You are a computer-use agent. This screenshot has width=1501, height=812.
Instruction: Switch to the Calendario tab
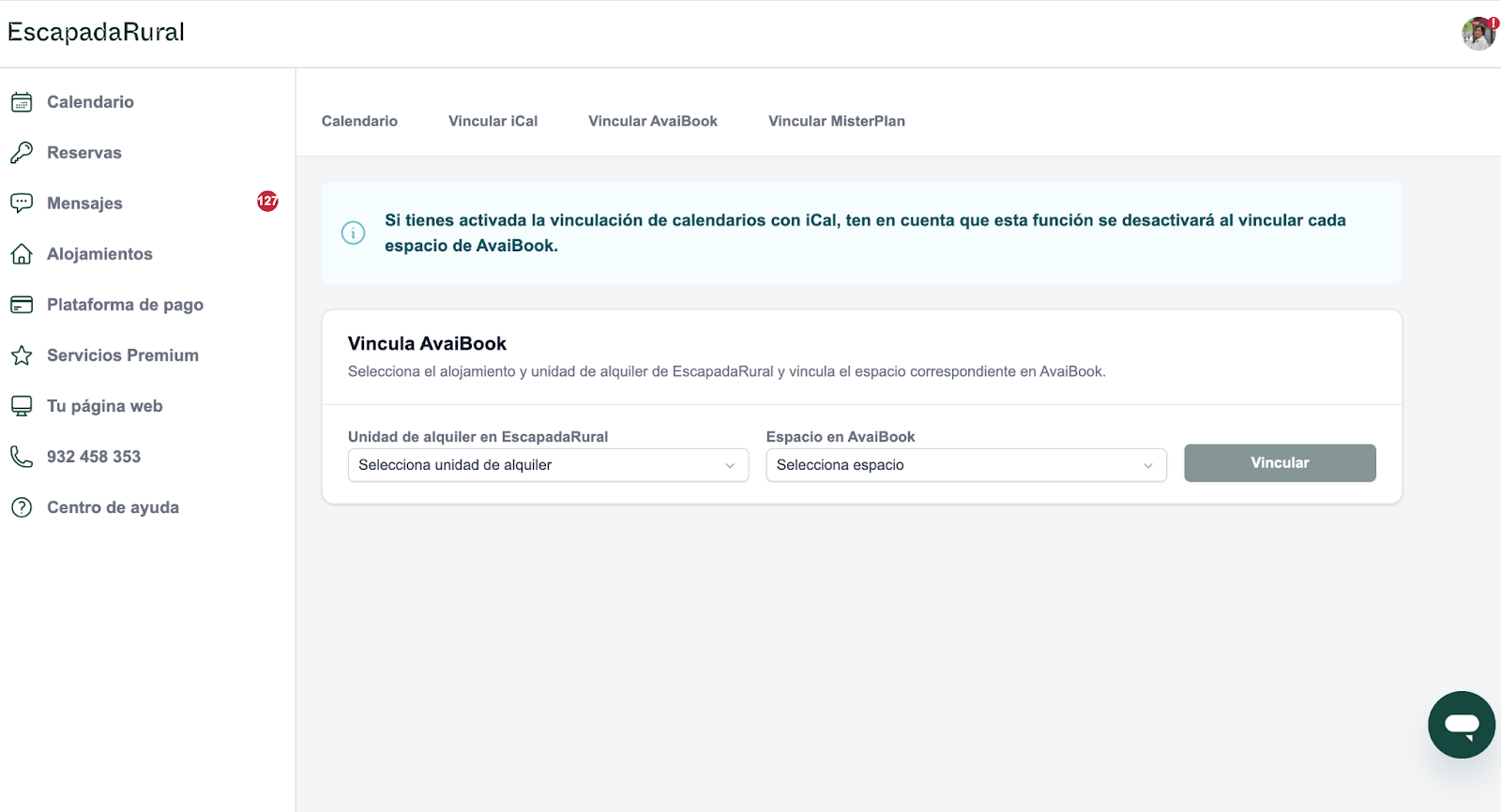pyautogui.click(x=359, y=121)
